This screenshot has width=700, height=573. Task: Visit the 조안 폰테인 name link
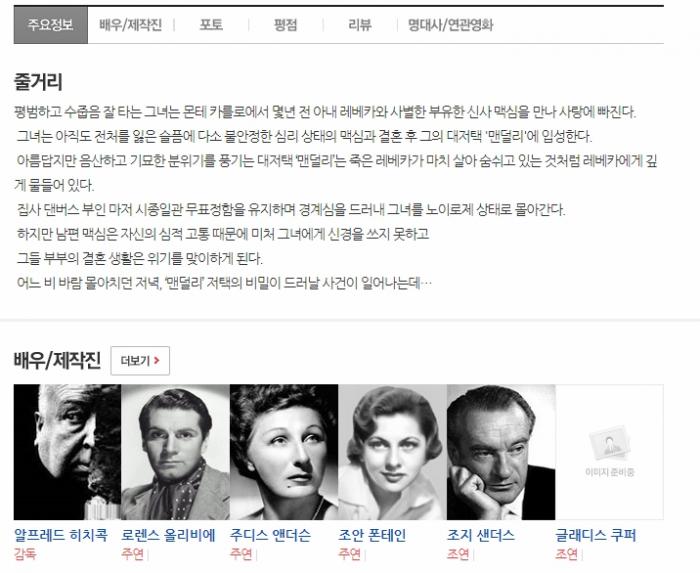(x=372, y=535)
